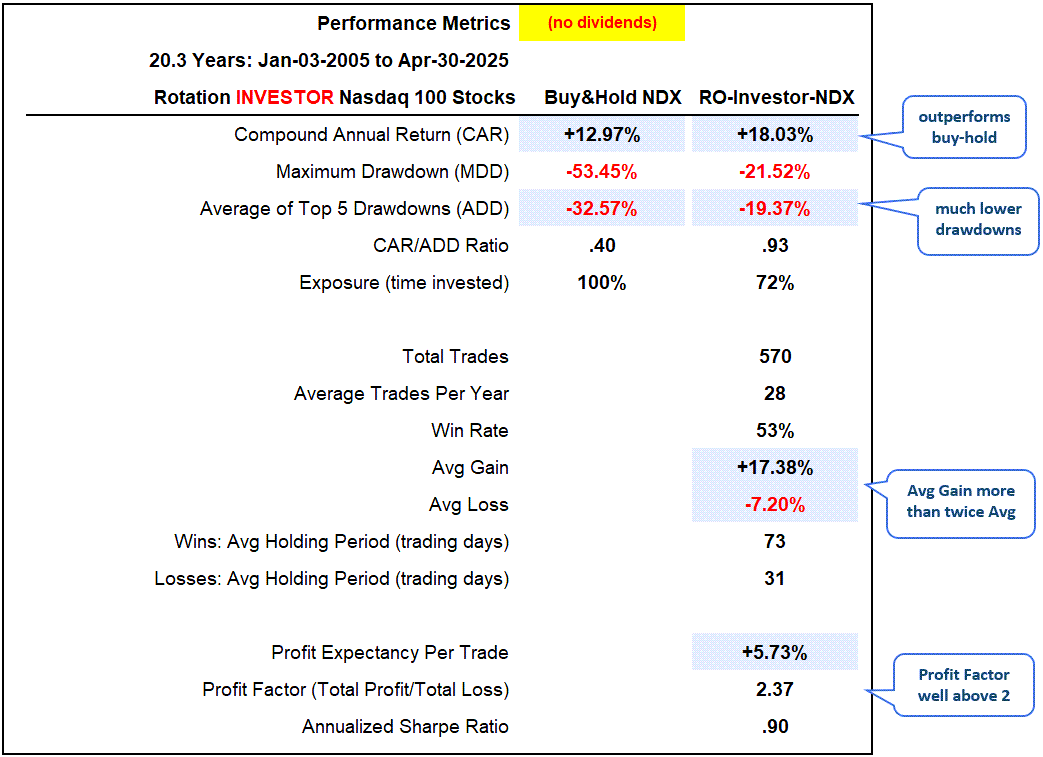Click the -7.20% average loss value
Image resolution: width=1043 pixels, height=757 pixels.
775,505
